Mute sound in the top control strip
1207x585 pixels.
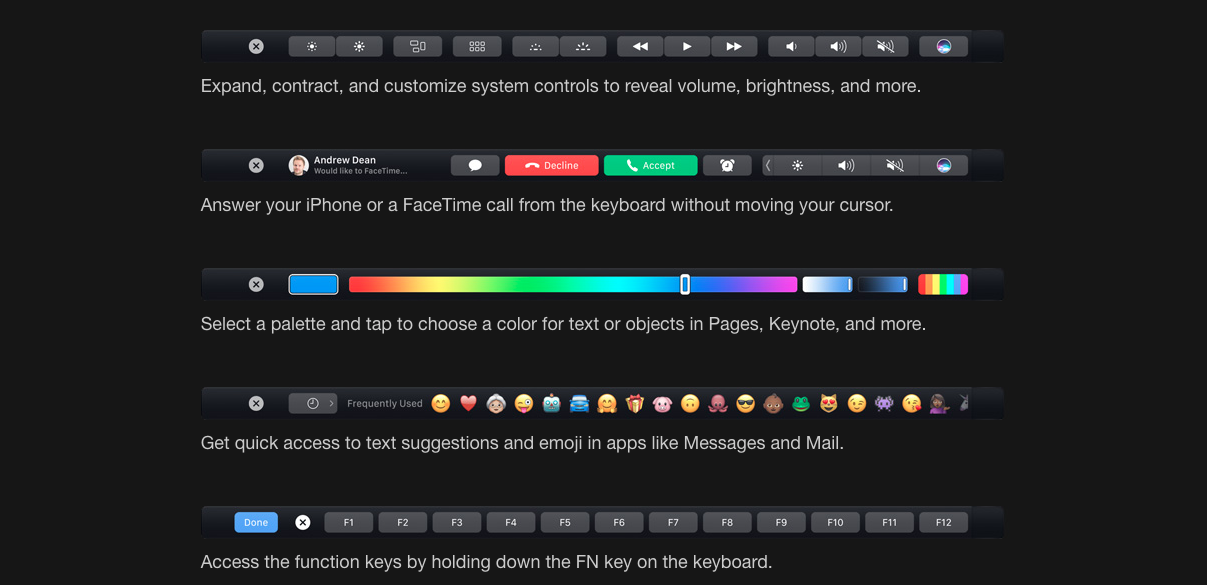pyautogui.click(x=885, y=46)
